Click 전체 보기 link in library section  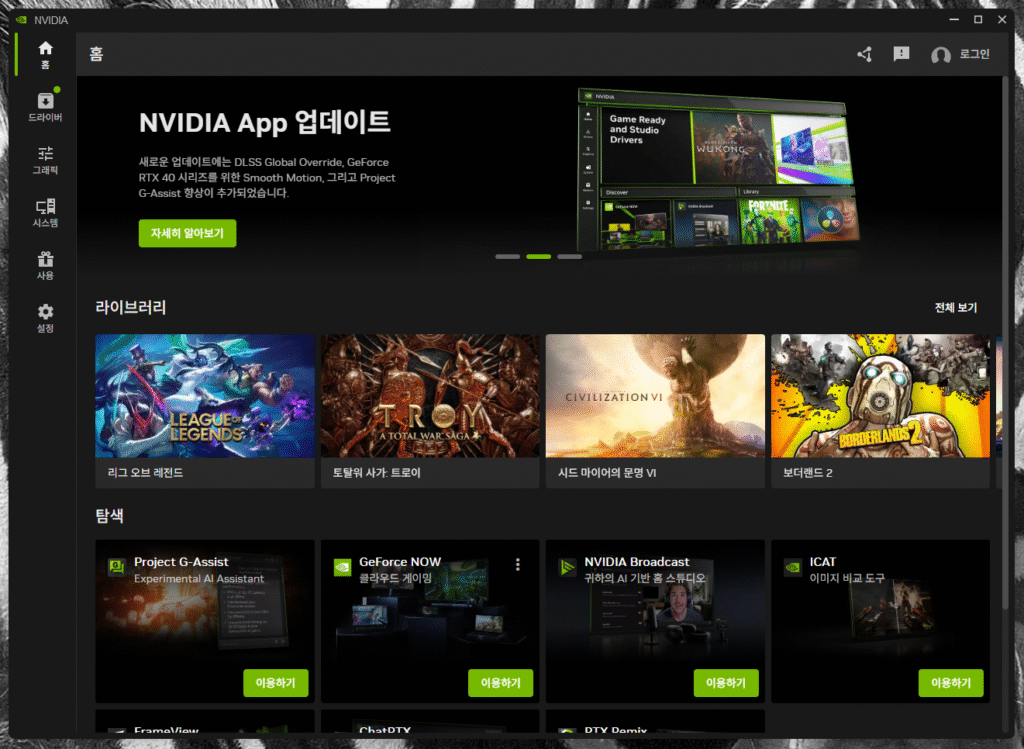(x=955, y=308)
